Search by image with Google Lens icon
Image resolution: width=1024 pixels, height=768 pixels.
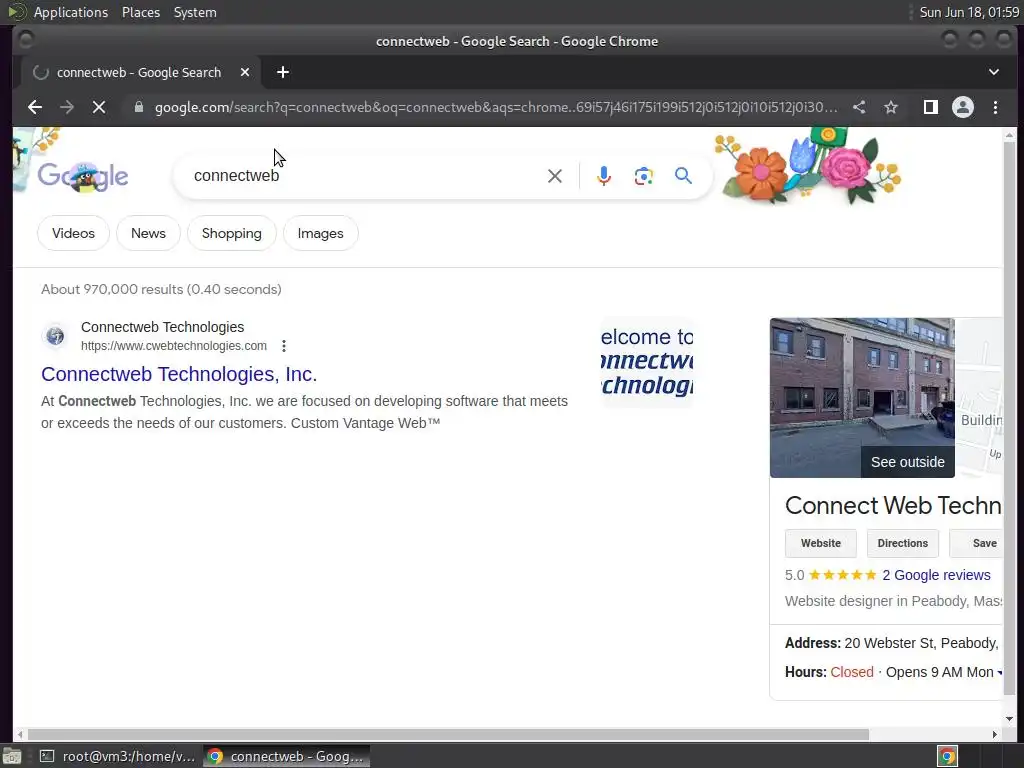(x=643, y=176)
